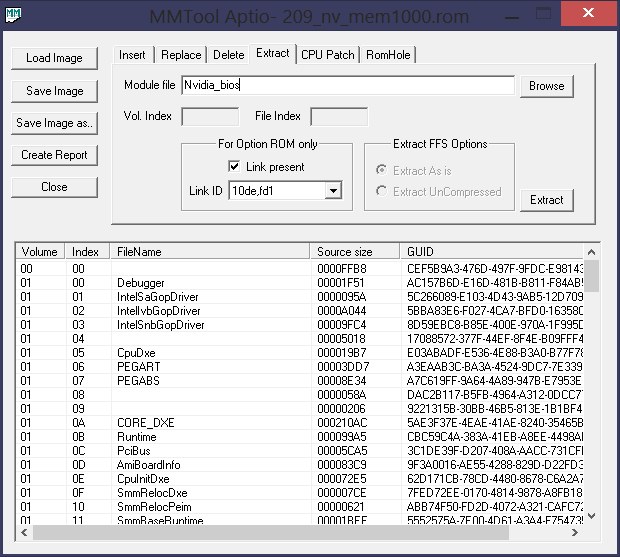Open the RomHole tab
This screenshot has width=620, height=557.
[x=388, y=55]
